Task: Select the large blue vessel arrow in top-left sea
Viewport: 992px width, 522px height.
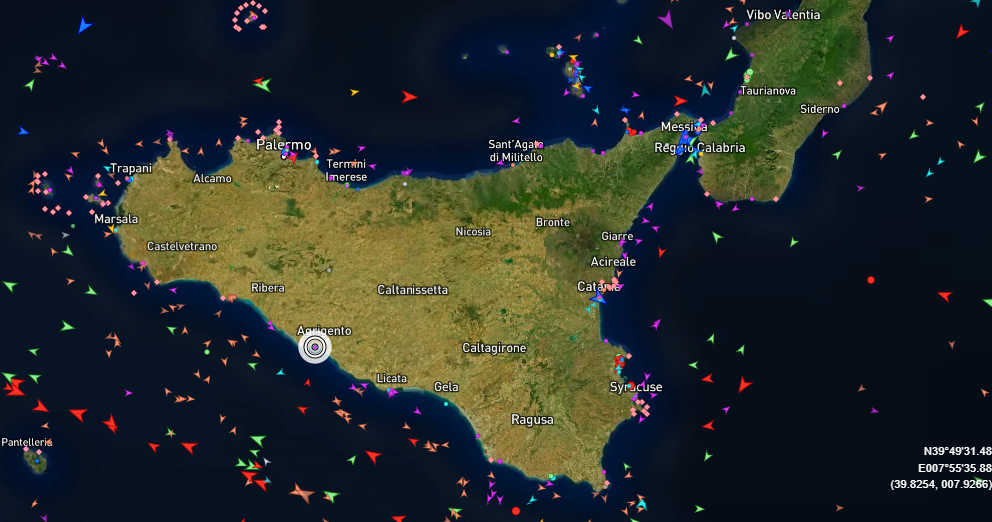Action: [x=84, y=25]
